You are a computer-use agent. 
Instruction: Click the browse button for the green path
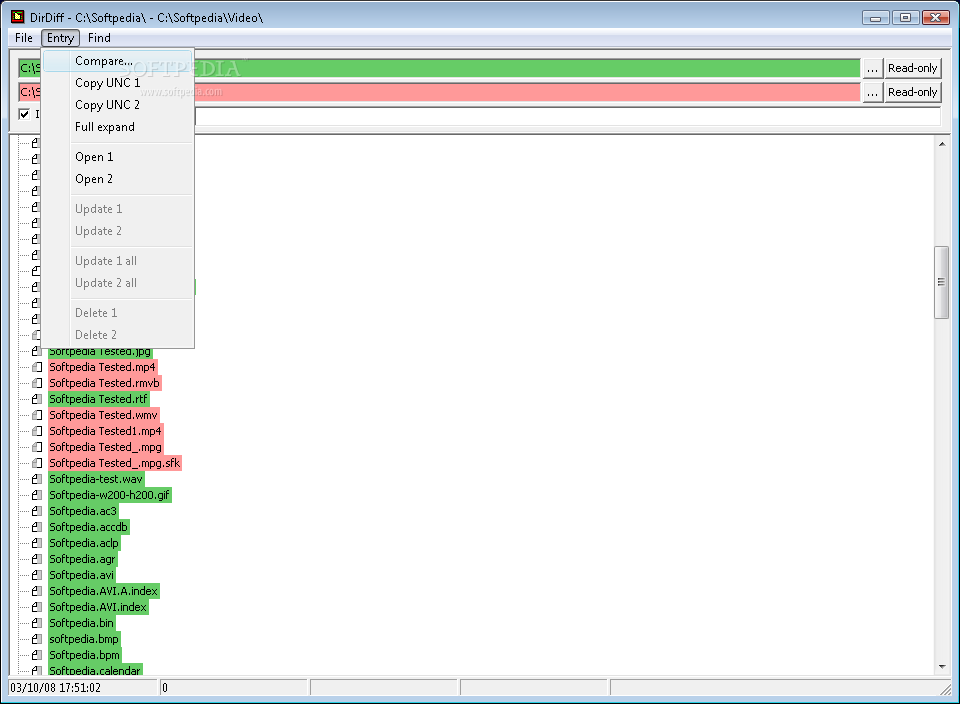(x=874, y=67)
